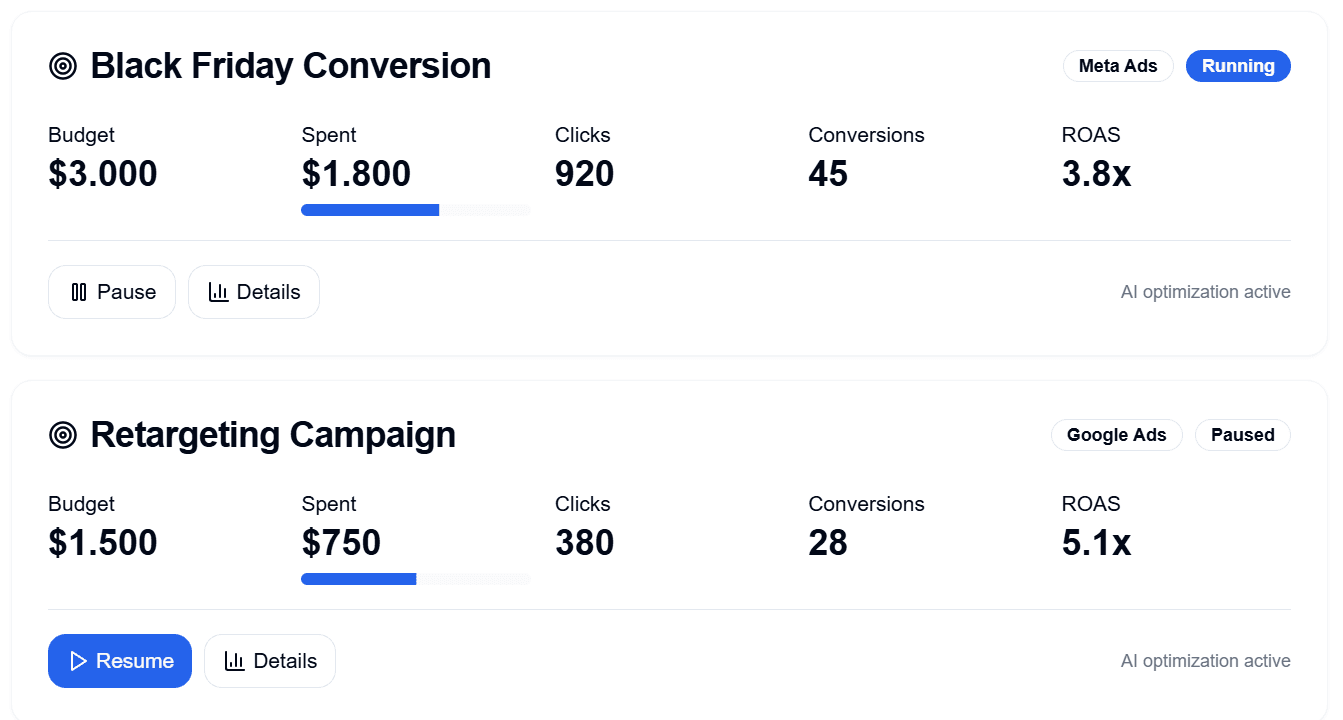Image resolution: width=1343 pixels, height=720 pixels.
Task: Click AI optimization active under Retargeting
Action: point(1205,661)
